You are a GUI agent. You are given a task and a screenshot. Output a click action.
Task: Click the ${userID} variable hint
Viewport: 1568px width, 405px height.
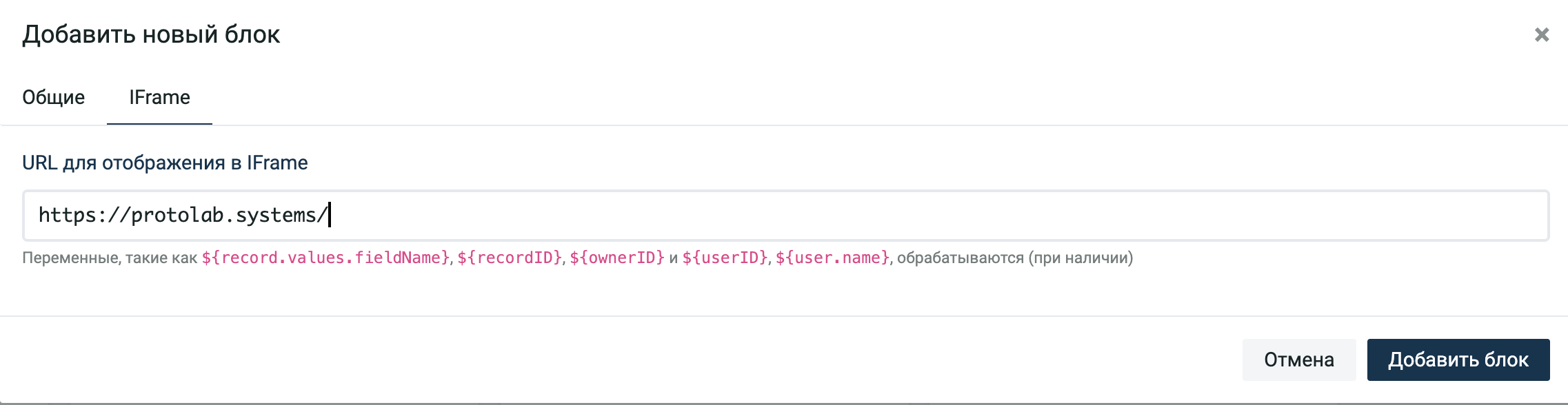click(x=725, y=258)
